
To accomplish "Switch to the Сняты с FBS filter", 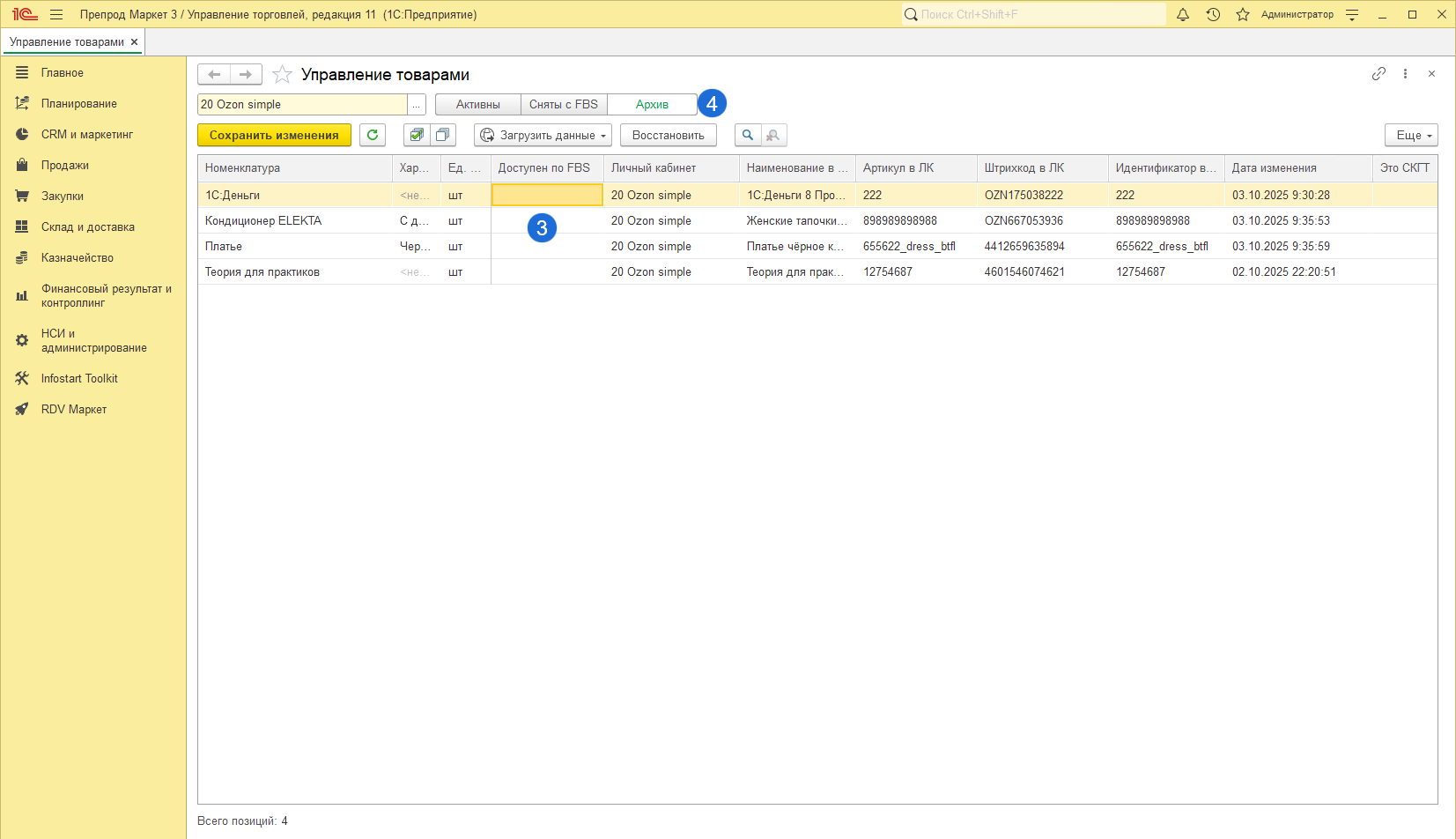I will coord(564,105).
